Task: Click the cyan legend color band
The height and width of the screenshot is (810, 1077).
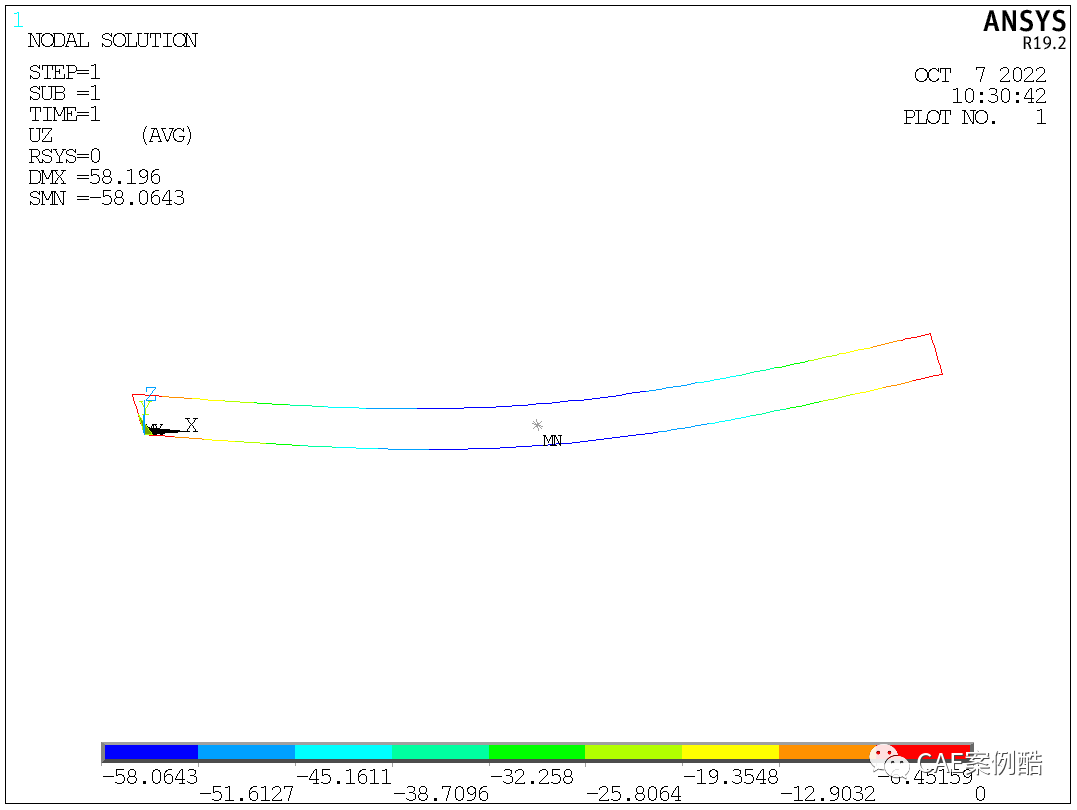Action: (343, 752)
